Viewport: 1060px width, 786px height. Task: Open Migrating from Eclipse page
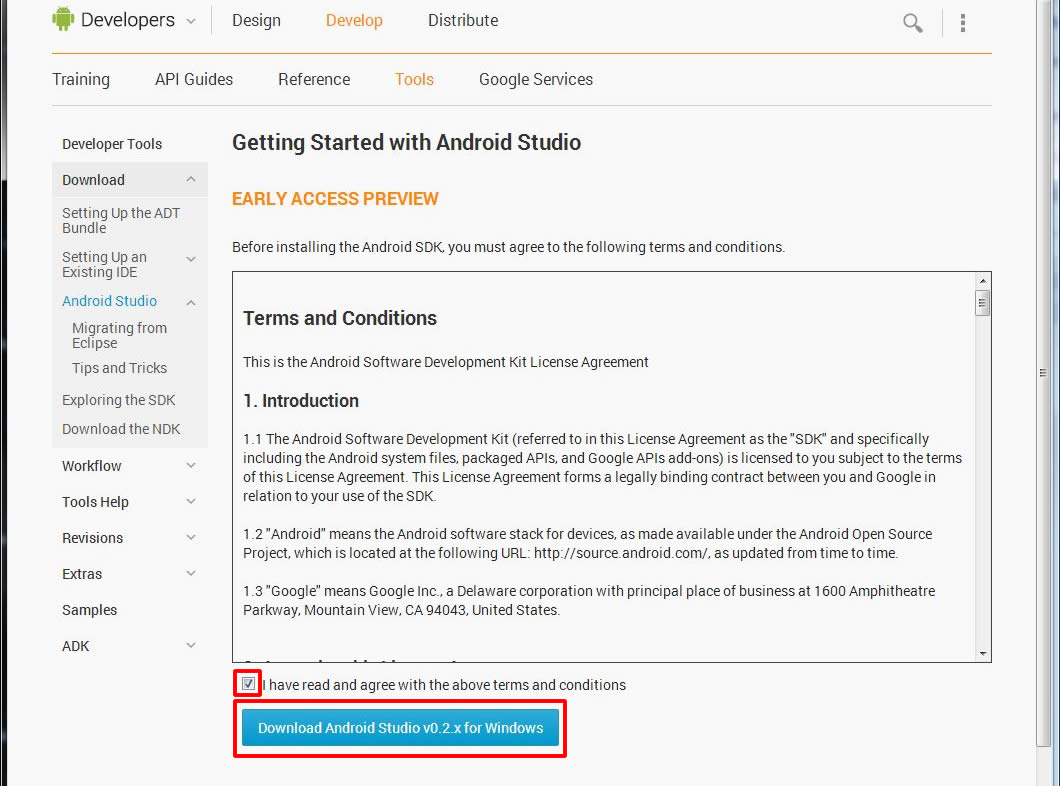click(120, 335)
